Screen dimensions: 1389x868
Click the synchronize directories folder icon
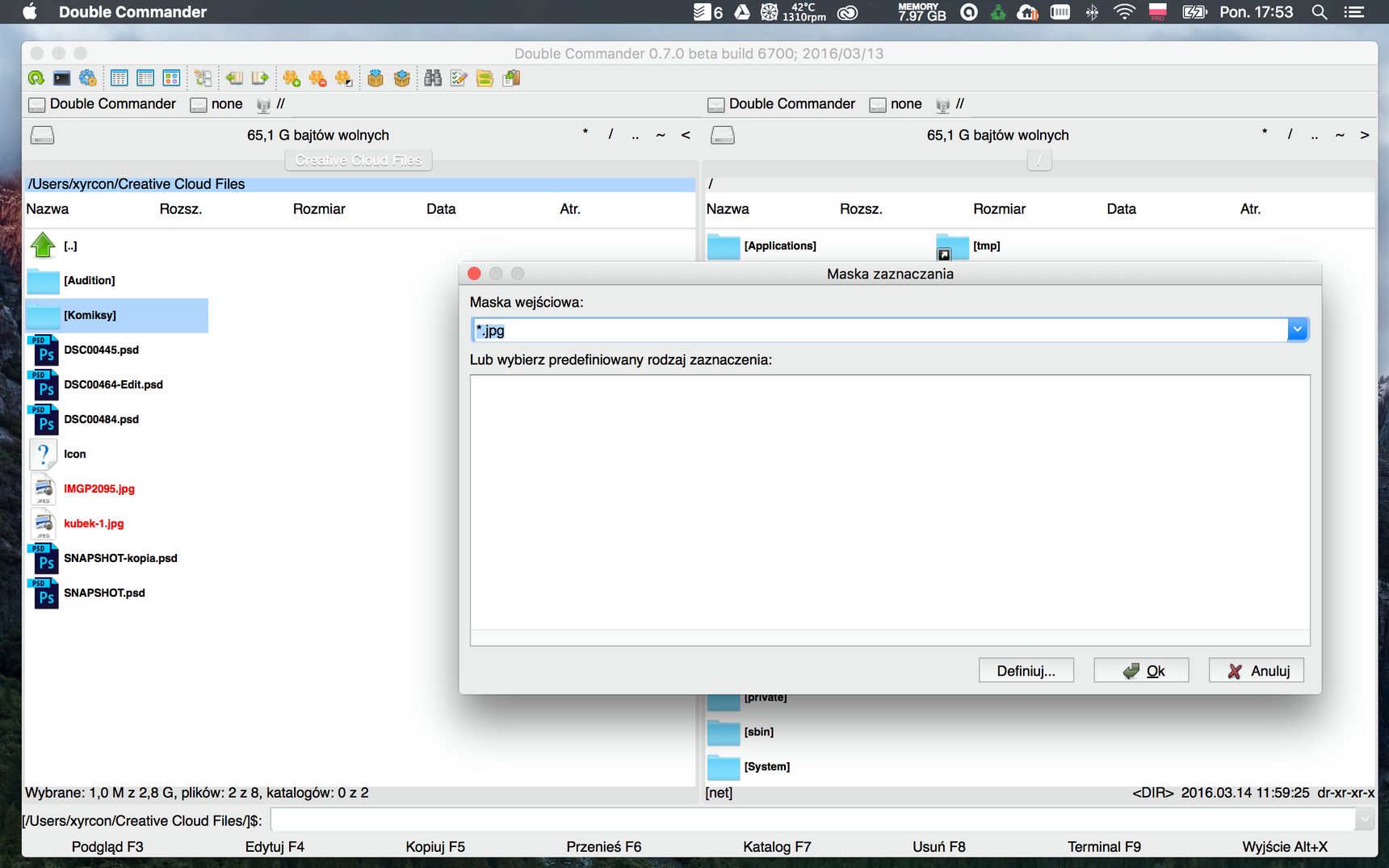coord(485,78)
